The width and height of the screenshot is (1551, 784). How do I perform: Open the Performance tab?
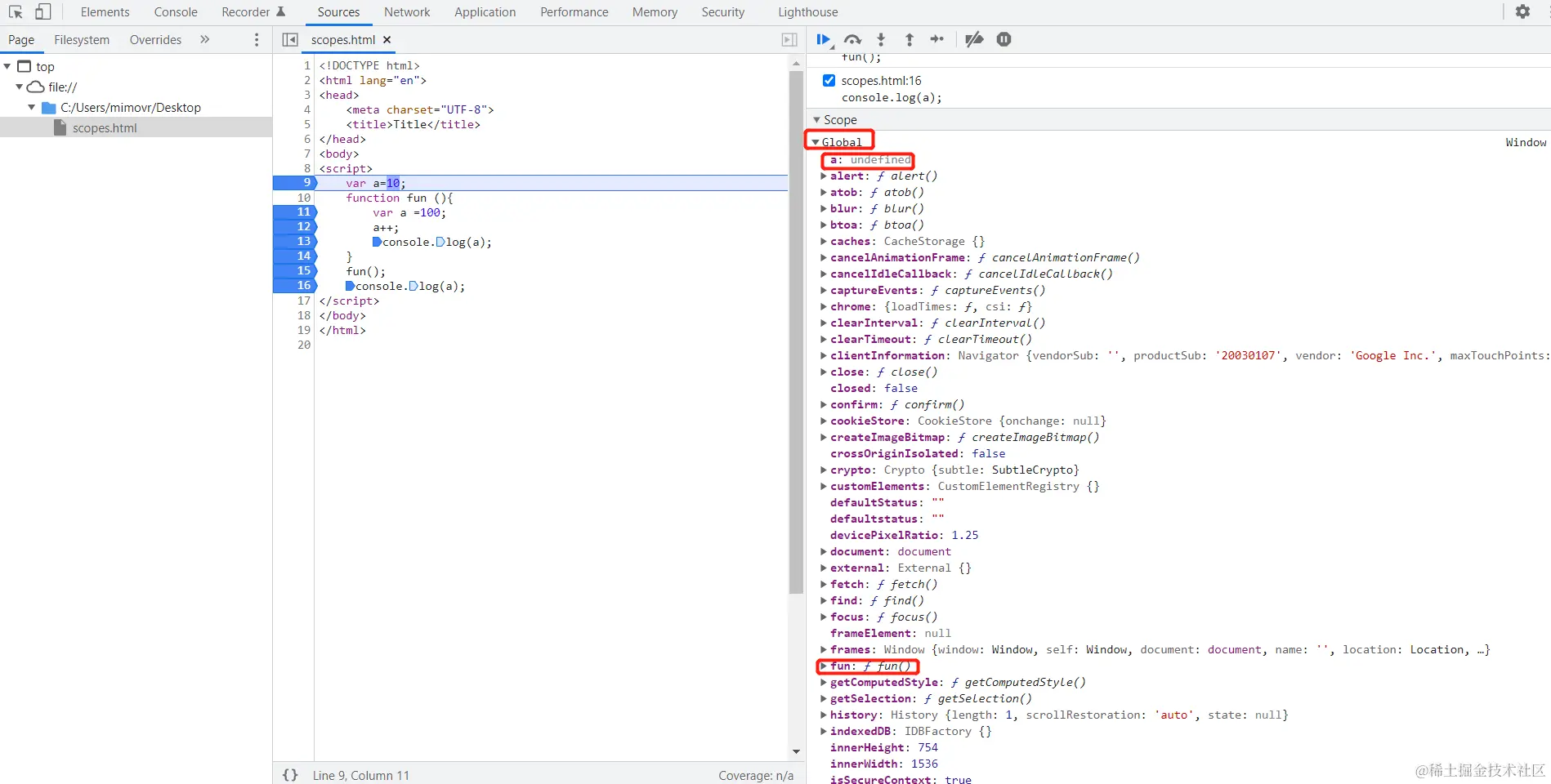pos(574,11)
